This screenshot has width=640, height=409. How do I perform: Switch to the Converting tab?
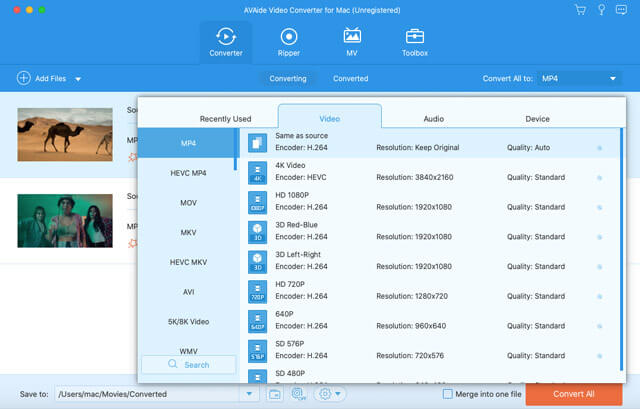click(x=288, y=78)
